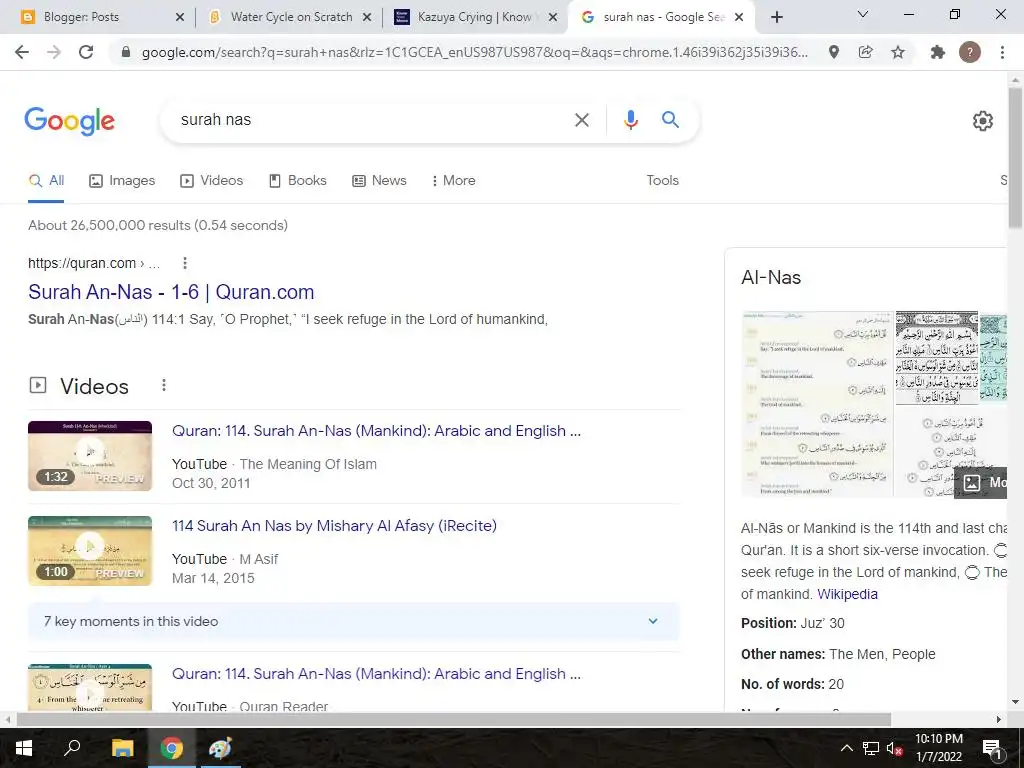Screen dimensions: 1024x768
Task: Clear the search box with the X
Action: click(x=581, y=120)
